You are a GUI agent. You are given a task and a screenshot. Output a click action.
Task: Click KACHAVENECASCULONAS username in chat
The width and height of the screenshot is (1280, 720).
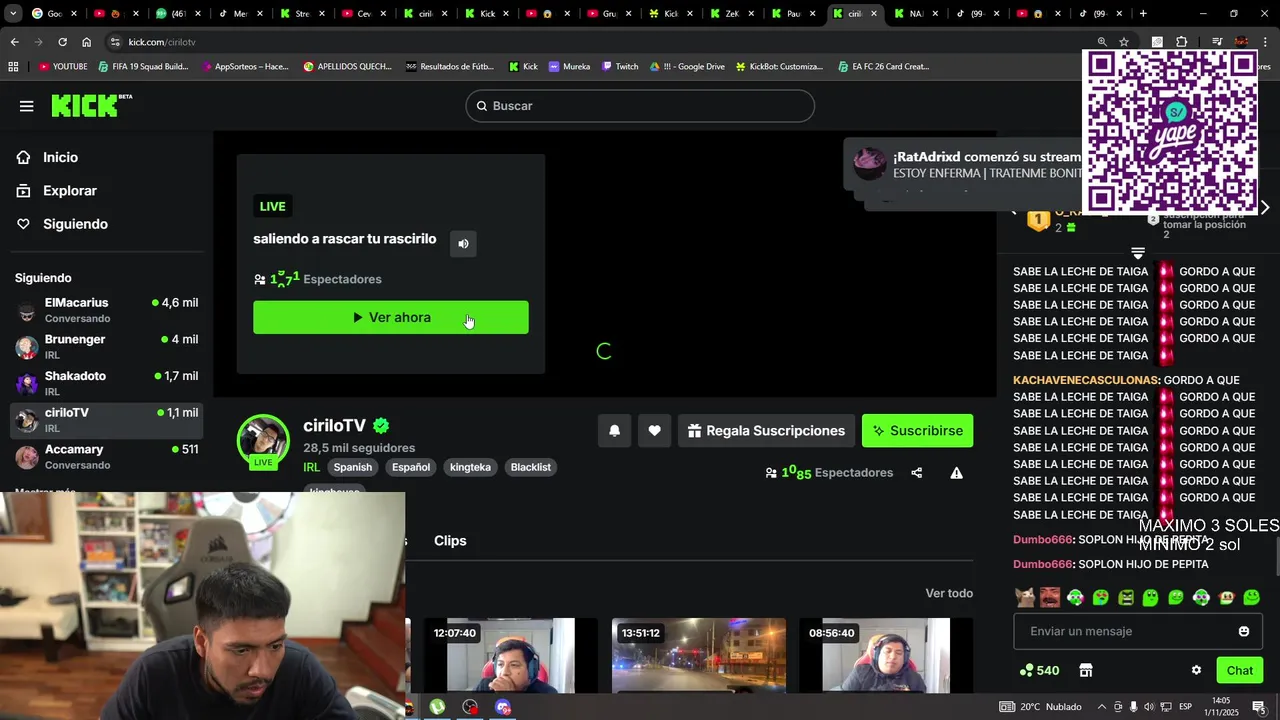click(x=1086, y=380)
